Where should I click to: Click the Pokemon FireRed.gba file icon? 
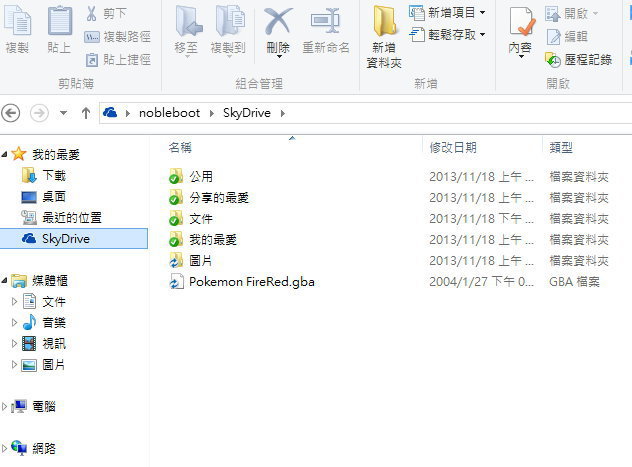tap(177, 282)
